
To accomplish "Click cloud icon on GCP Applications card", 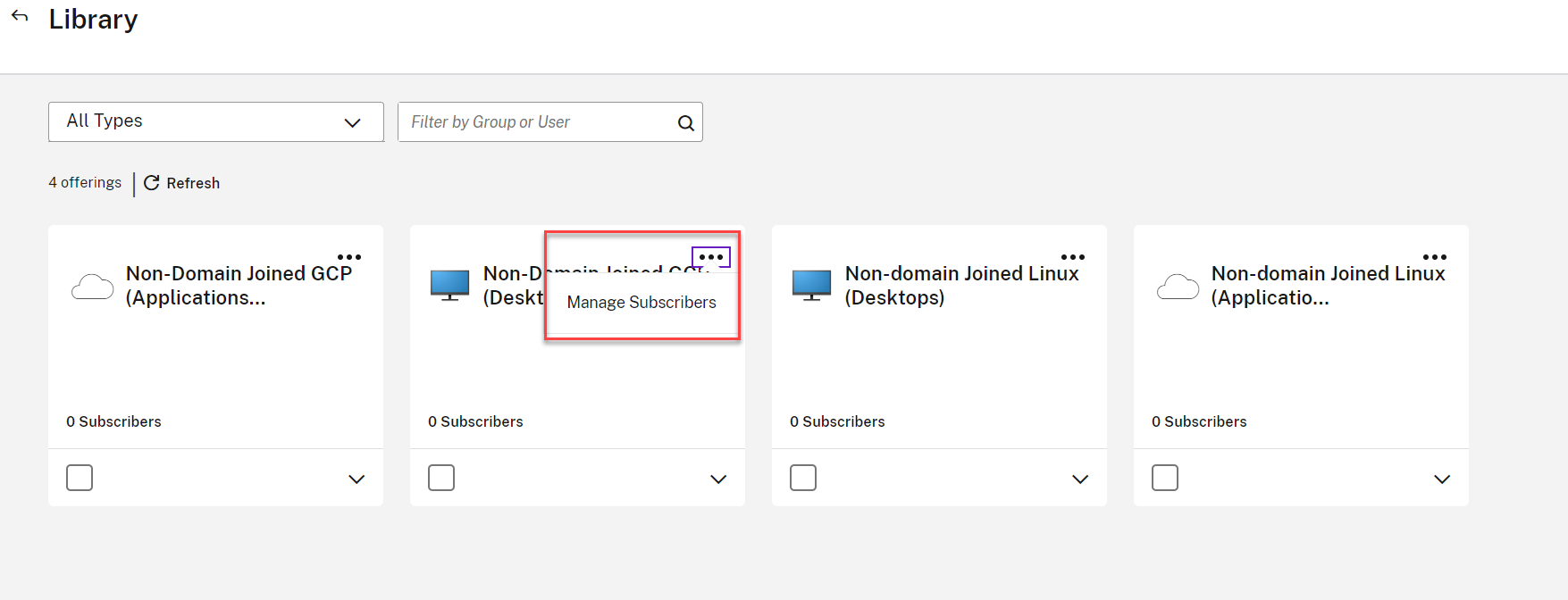I will pyautogui.click(x=93, y=287).
